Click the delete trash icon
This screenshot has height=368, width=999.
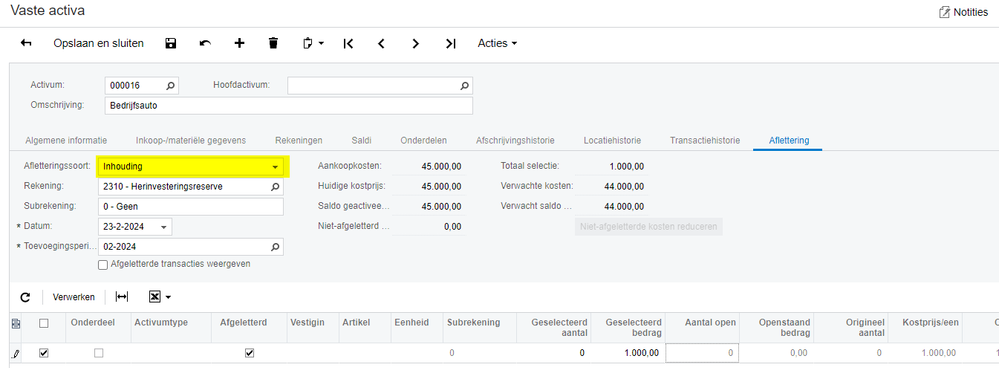[273, 43]
